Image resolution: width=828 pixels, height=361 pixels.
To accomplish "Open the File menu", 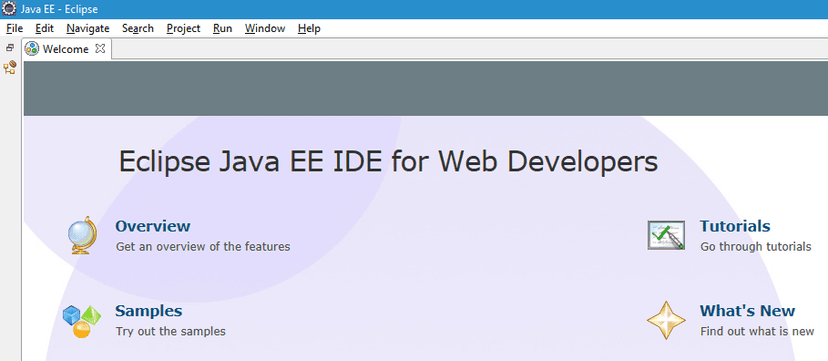I will coord(14,28).
